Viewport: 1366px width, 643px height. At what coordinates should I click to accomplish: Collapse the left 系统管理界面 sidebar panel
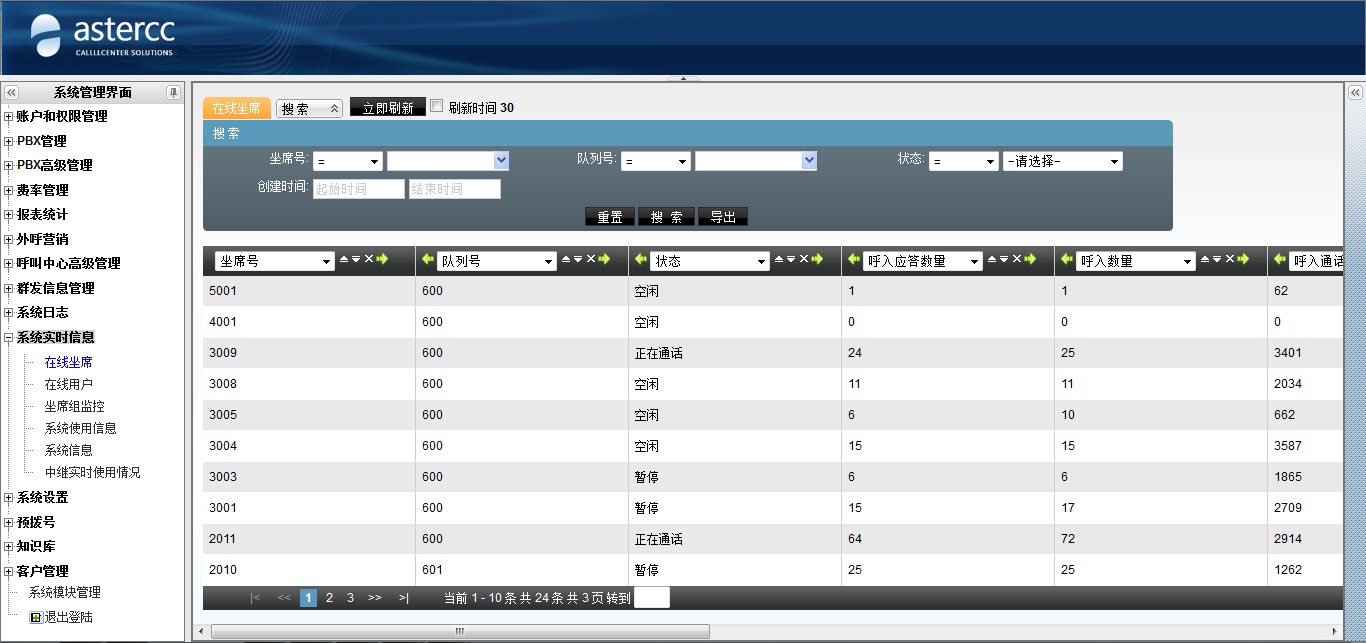pyautogui.click(x=12, y=92)
